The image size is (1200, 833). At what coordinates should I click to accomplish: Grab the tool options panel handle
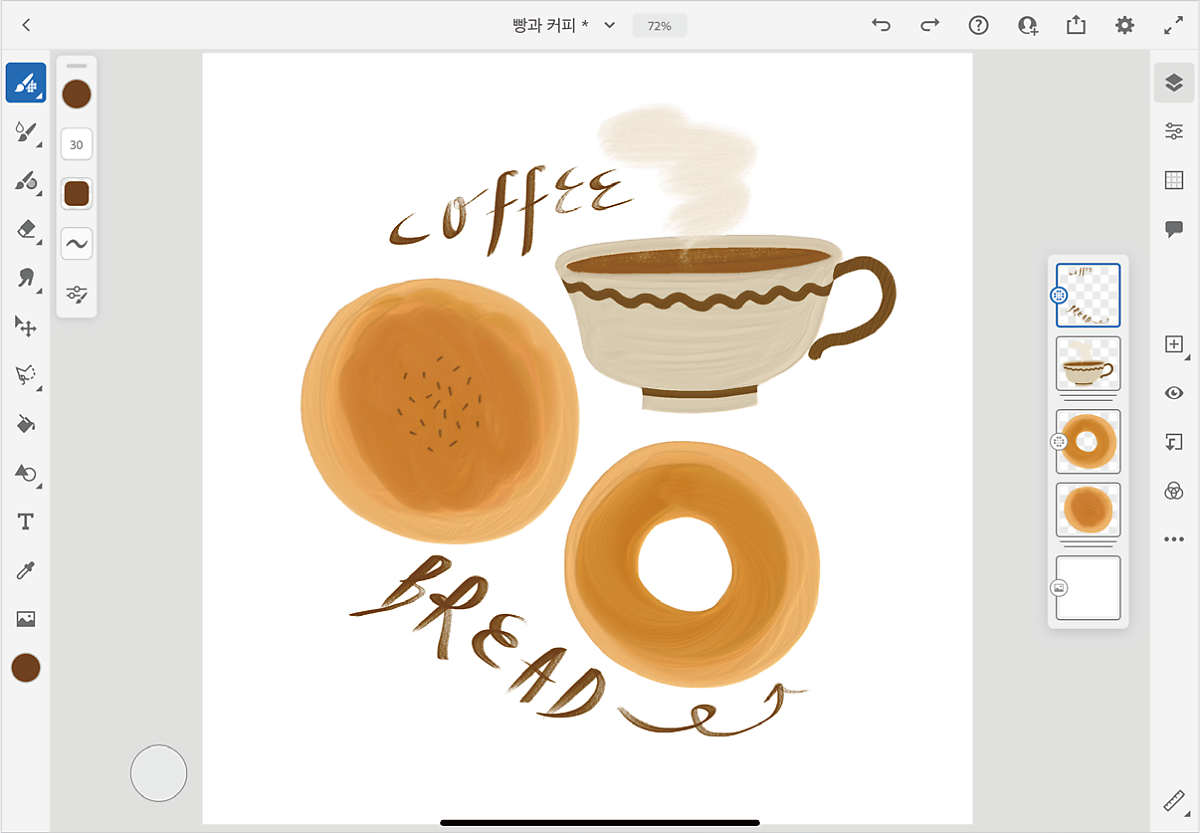click(x=77, y=66)
